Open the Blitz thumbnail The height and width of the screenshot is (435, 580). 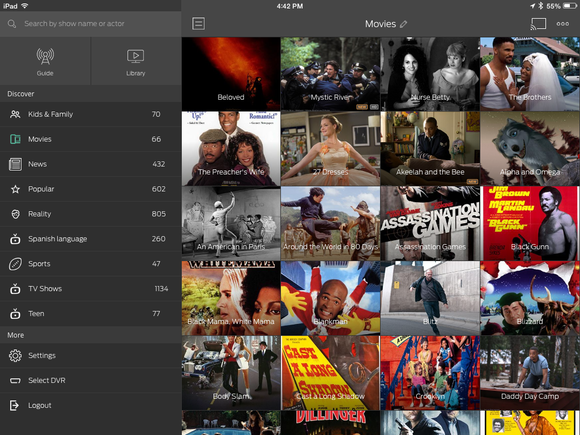pyautogui.click(x=430, y=298)
